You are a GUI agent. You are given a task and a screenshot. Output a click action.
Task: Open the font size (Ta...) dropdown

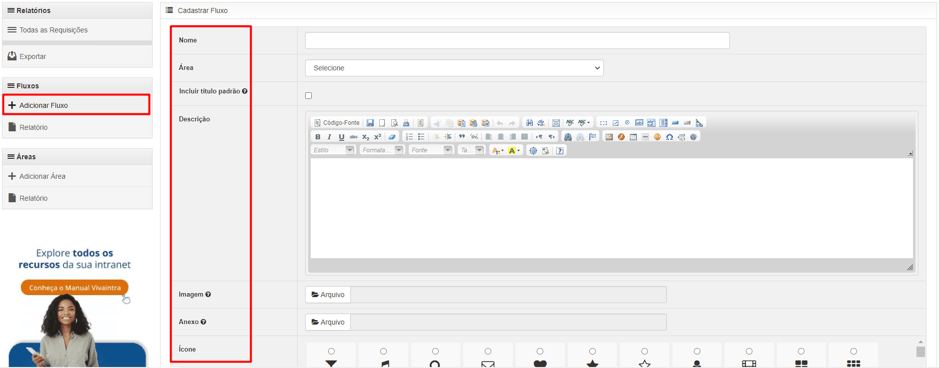coord(472,151)
